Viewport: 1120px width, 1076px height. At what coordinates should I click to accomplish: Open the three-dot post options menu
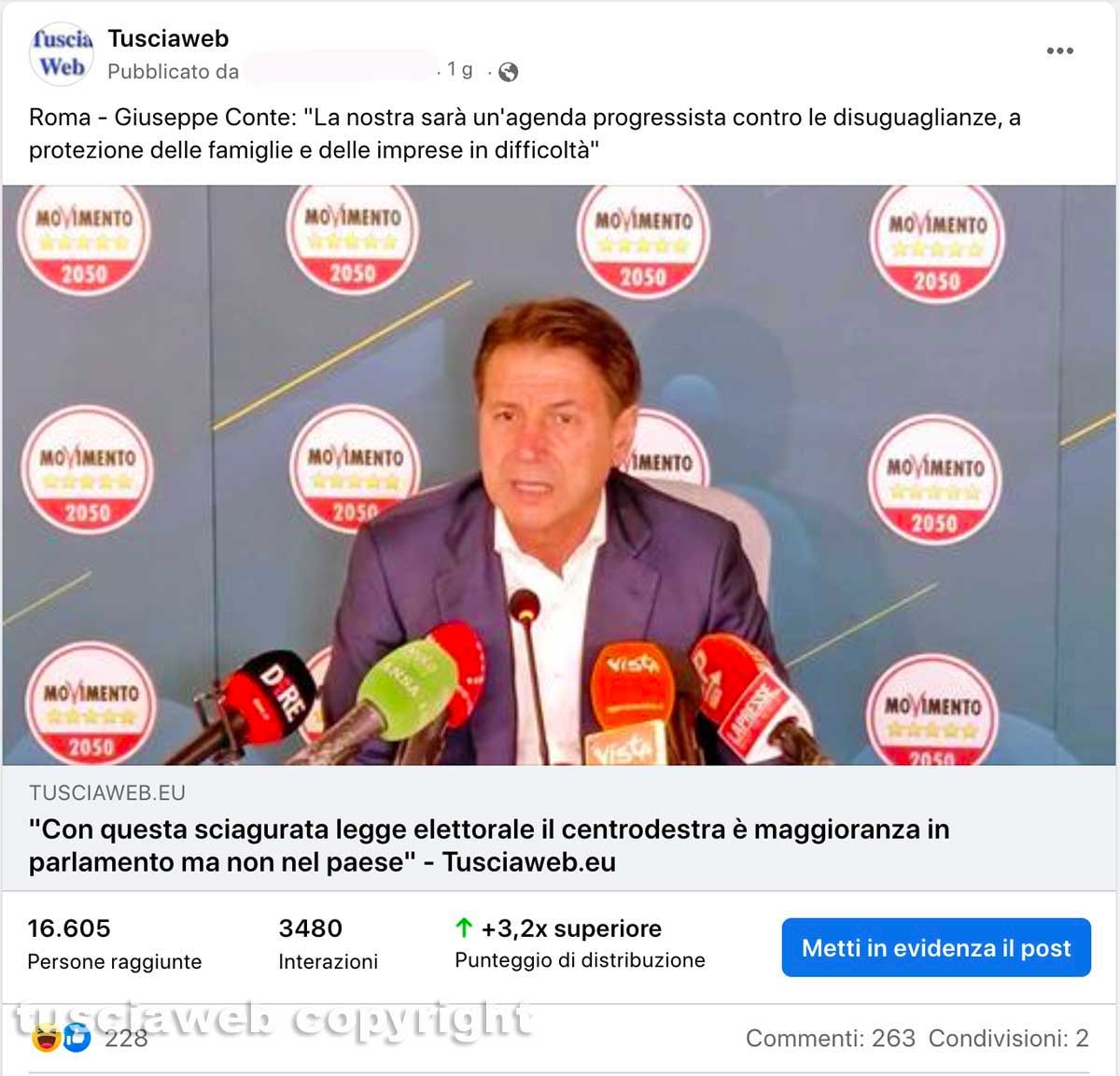1059,50
